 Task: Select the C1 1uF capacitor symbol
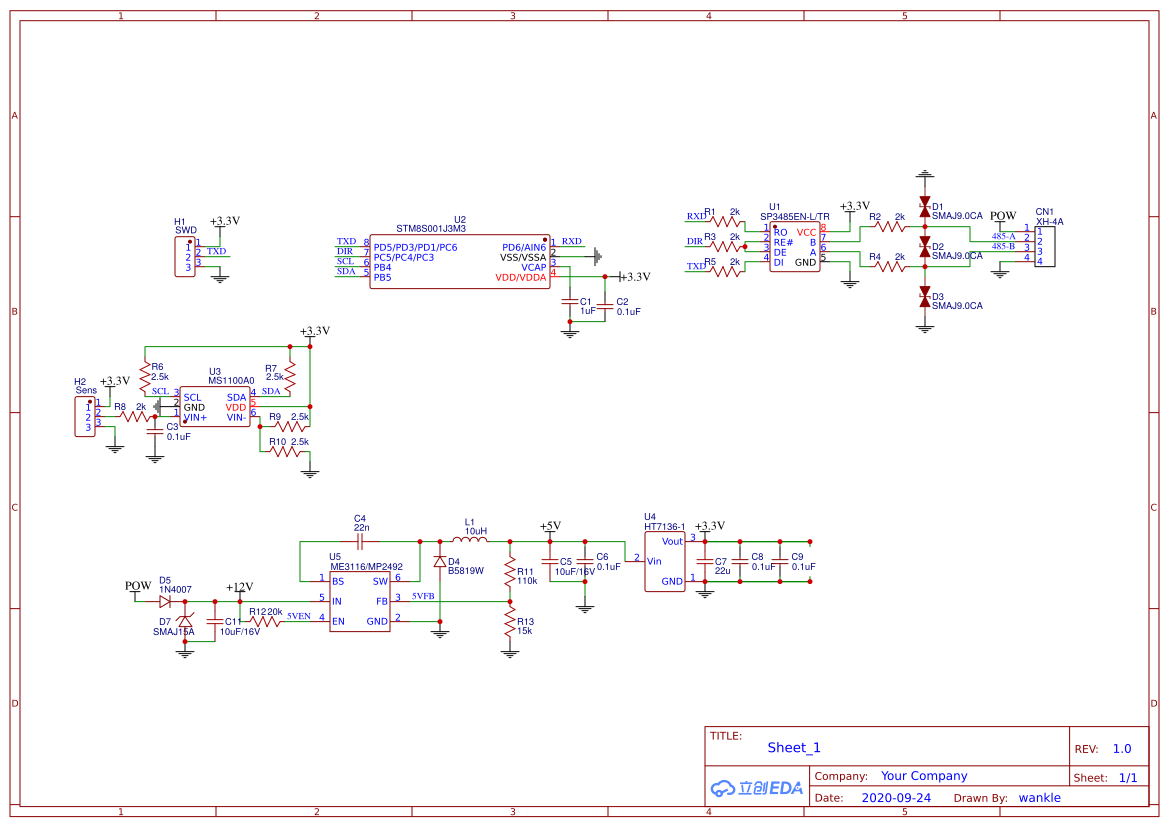click(570, 301)
